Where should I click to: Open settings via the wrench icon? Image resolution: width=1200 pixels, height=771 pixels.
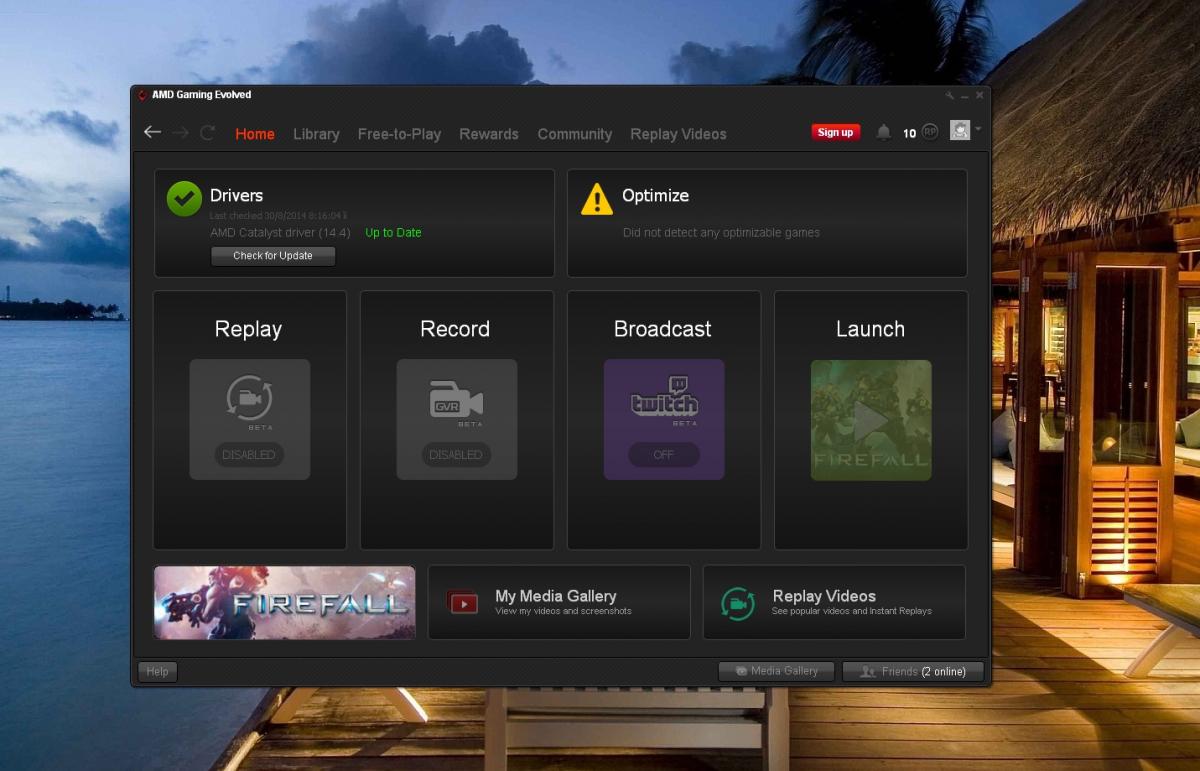949,95
